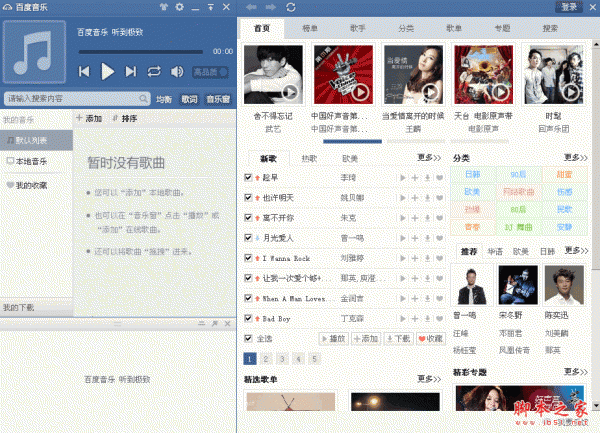The width and height of the screenshot is (600, 433).
Task: Expand 更多 beside 精彩专题
Action: 576,372
